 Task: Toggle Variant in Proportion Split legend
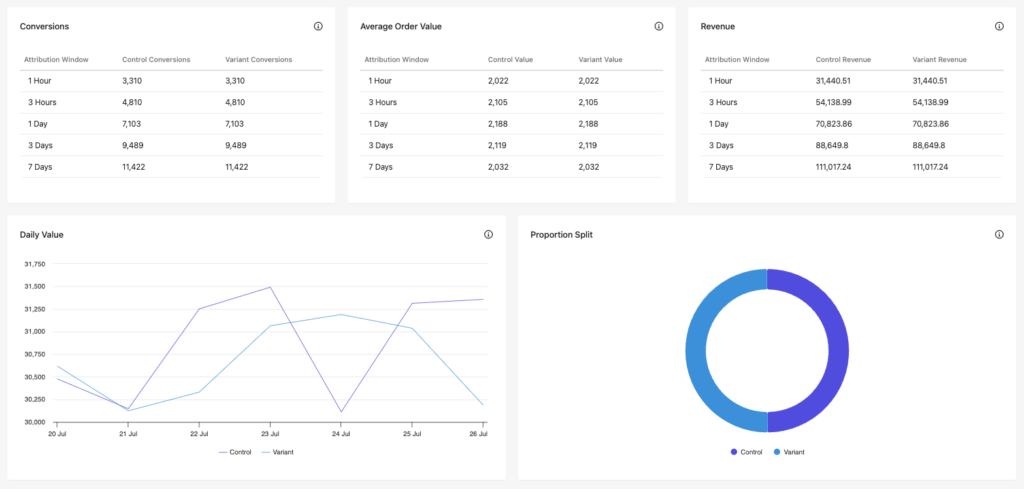pyautogui.click(x=788, y=452)
